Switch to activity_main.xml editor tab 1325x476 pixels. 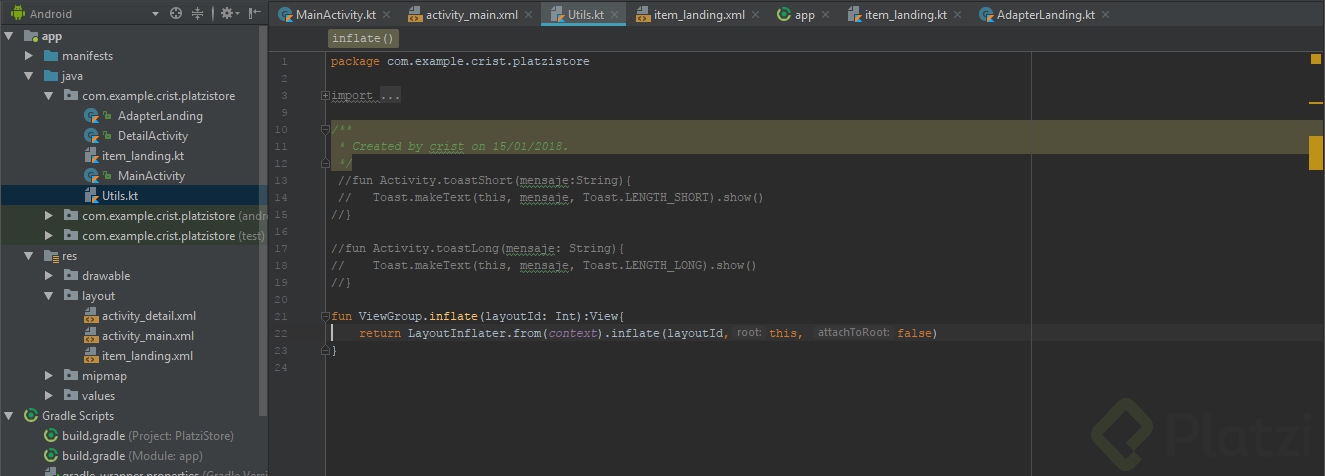471,15
